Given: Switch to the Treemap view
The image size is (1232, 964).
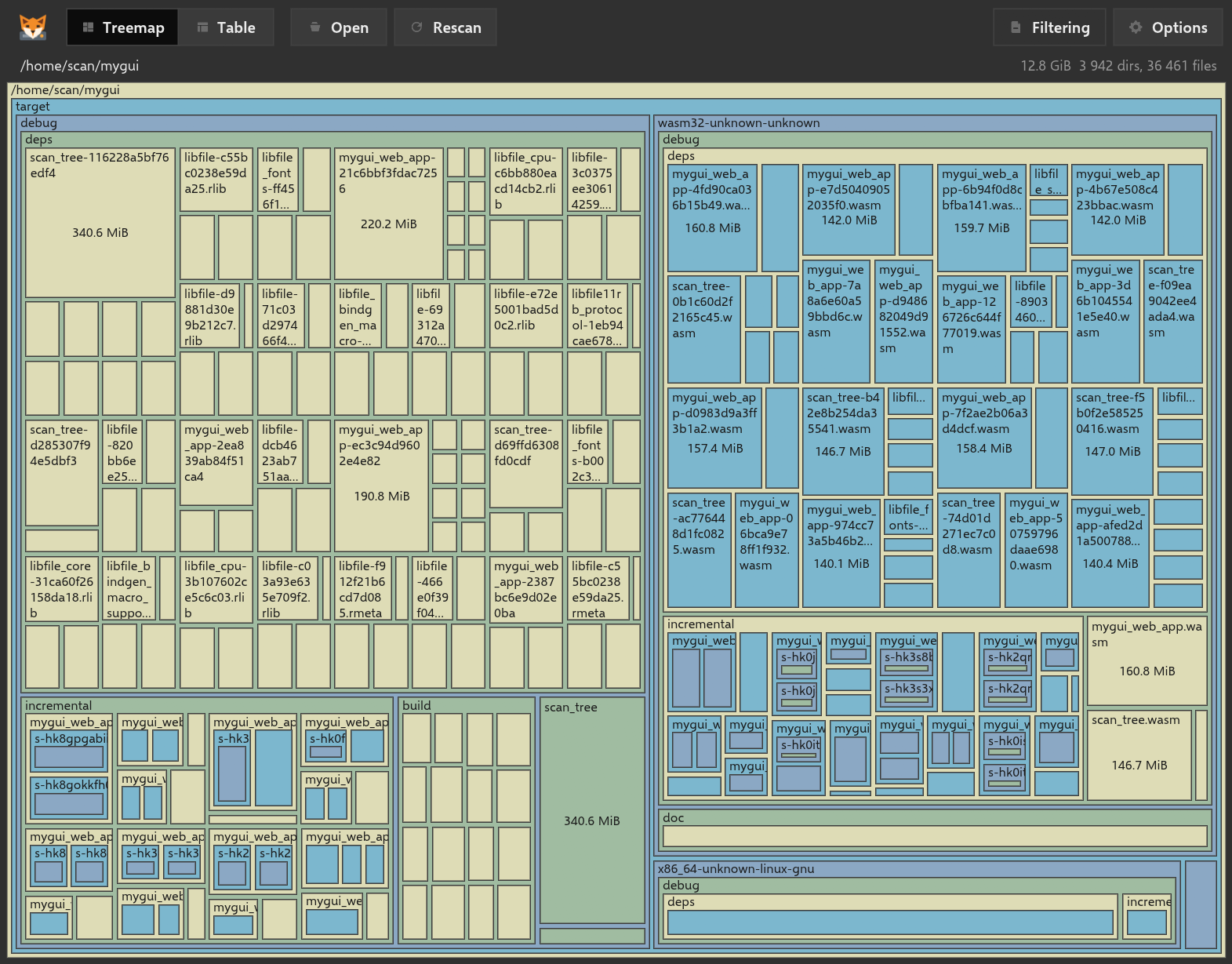Looking at the screenshot, I should 123,27.
